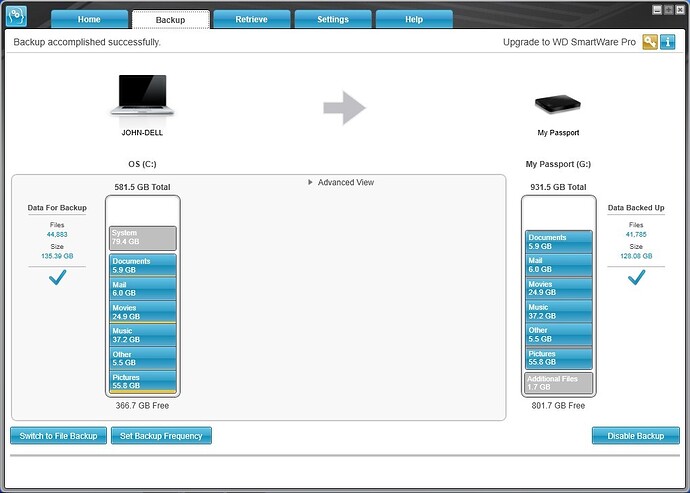Click the OS (C:) drive label
Image resolution: width=690 pixels, height=493 pixels.
tap(142, 164)
